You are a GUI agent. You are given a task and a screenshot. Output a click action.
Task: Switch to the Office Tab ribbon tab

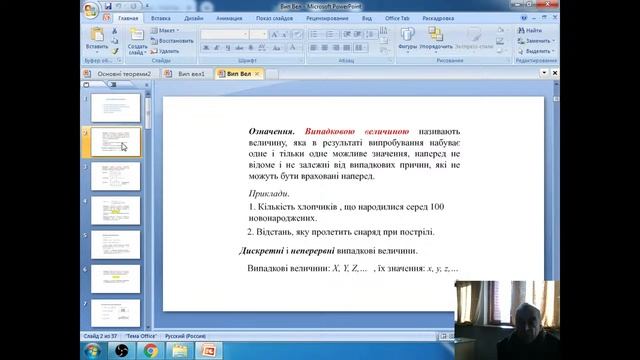click(397, 18)
